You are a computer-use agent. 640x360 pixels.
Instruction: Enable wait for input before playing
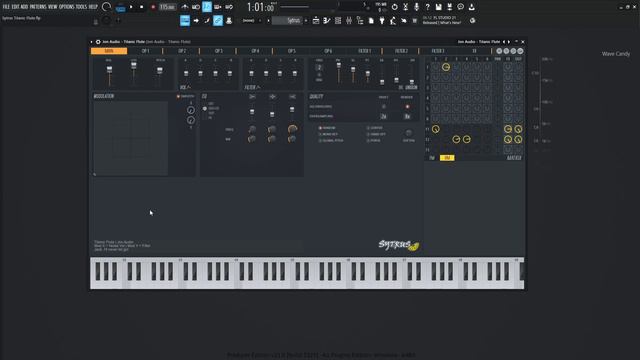coord(196,7)
